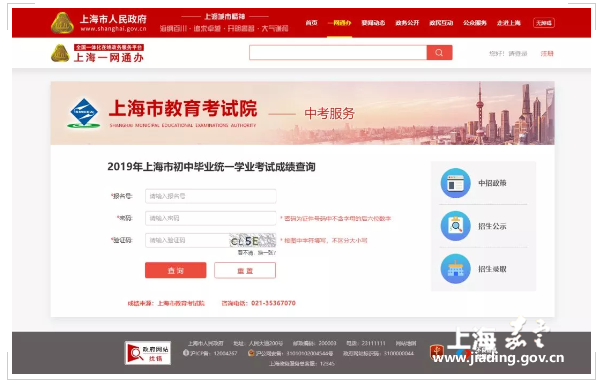Image resolution: width=605 pixels, height=387 pixels.
Task: Open 招生录取 via its building icon
Action: [455, 269]
